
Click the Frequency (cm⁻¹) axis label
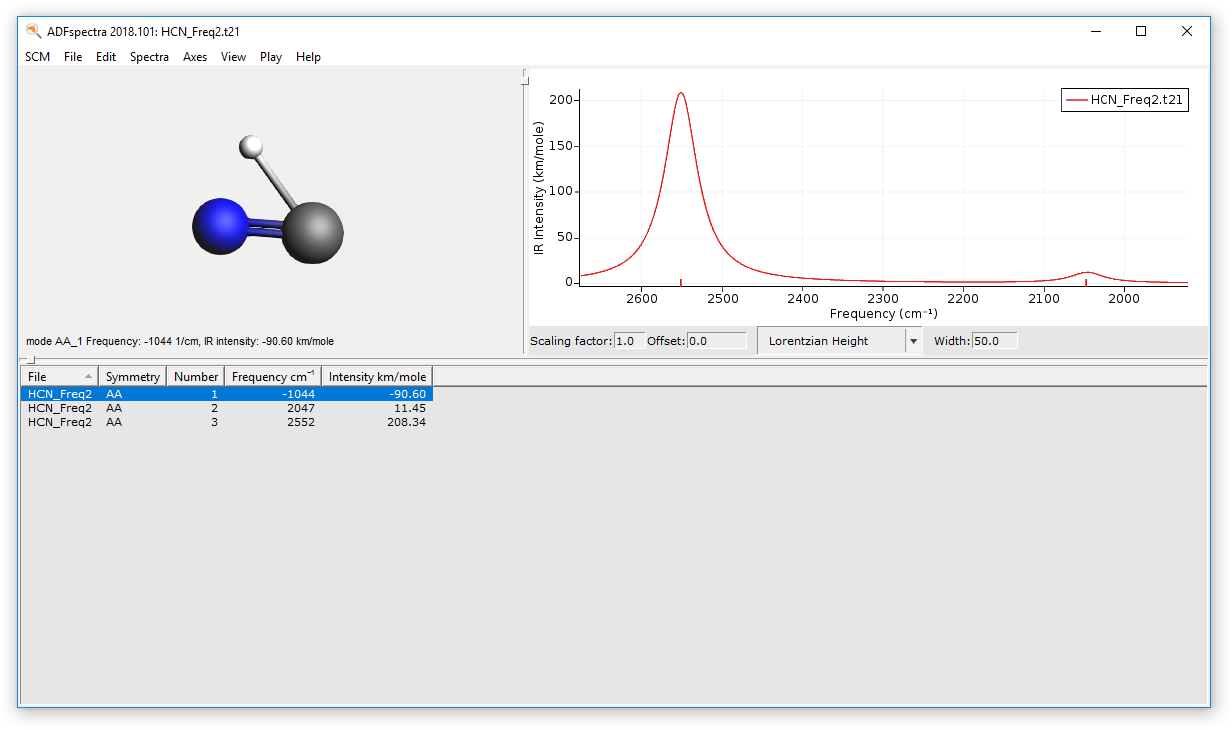(x=883, y=314)
